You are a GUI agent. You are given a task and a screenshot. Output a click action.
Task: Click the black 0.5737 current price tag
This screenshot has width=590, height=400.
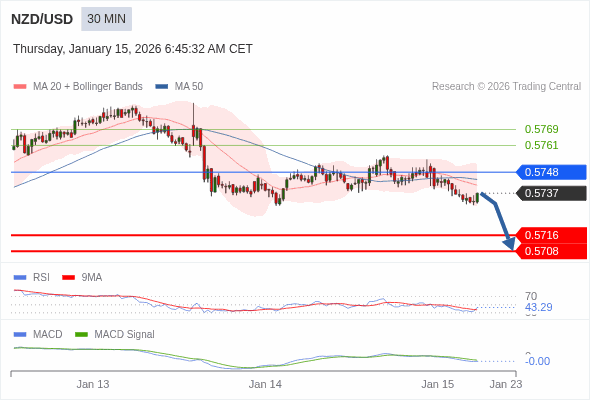(x=551, y=193)
